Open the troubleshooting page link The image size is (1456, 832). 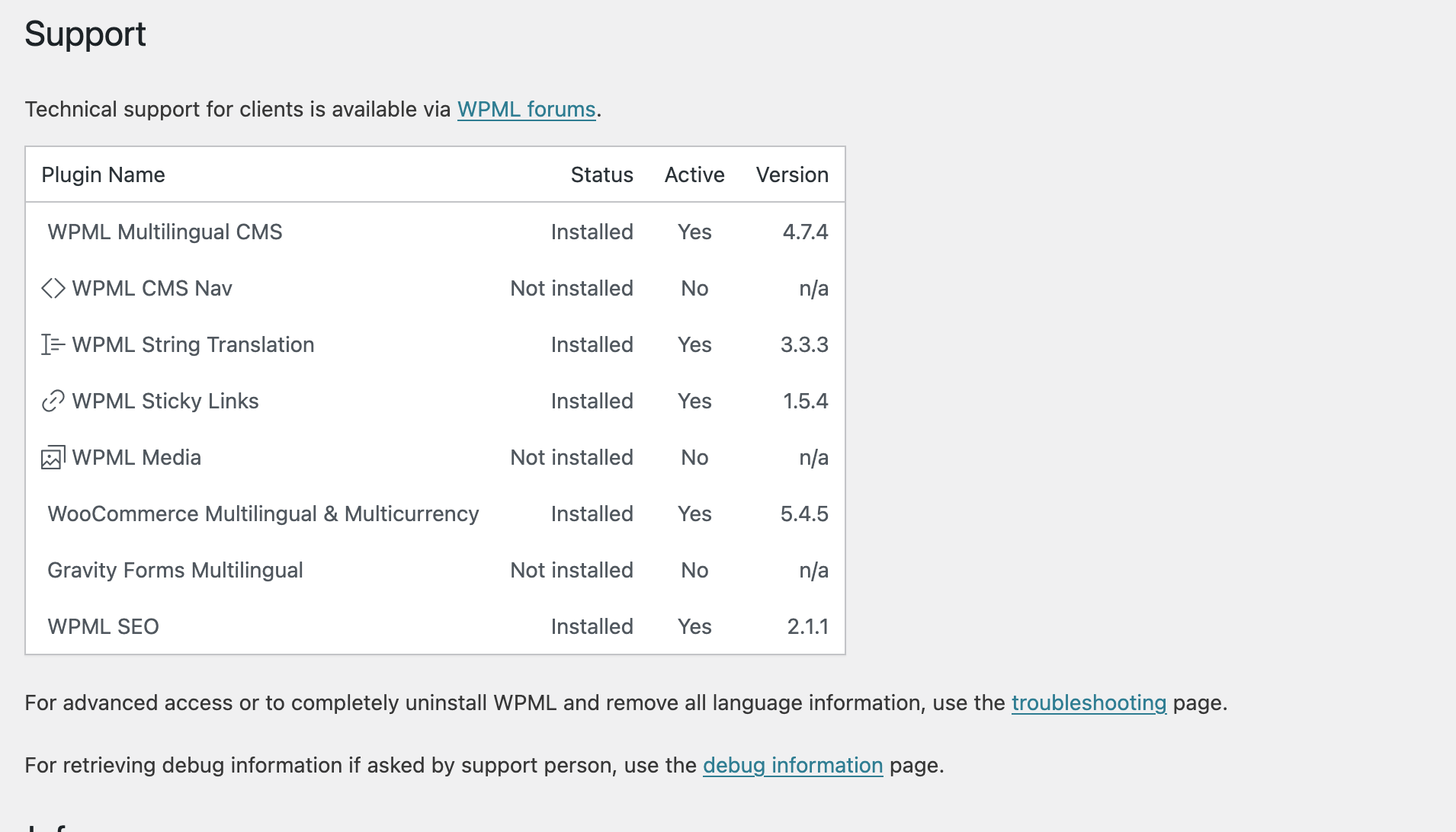point(1089,702)
